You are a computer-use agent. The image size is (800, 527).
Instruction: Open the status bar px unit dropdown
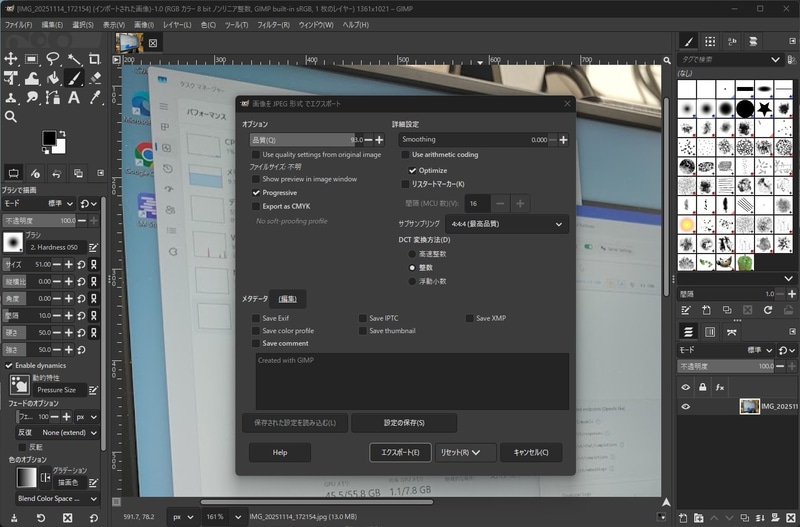[183, 517]
